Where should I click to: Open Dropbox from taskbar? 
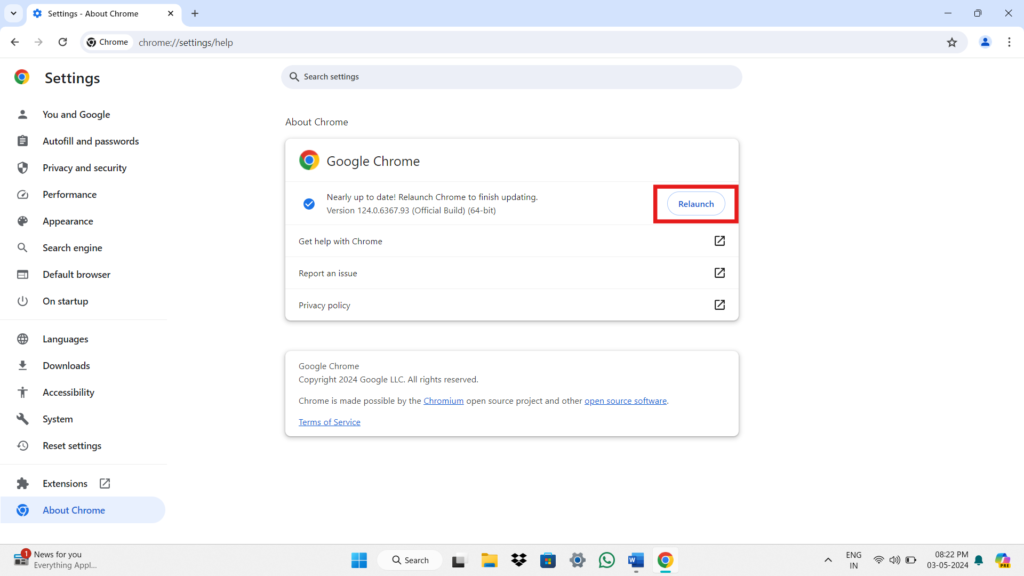pos(519,560)
